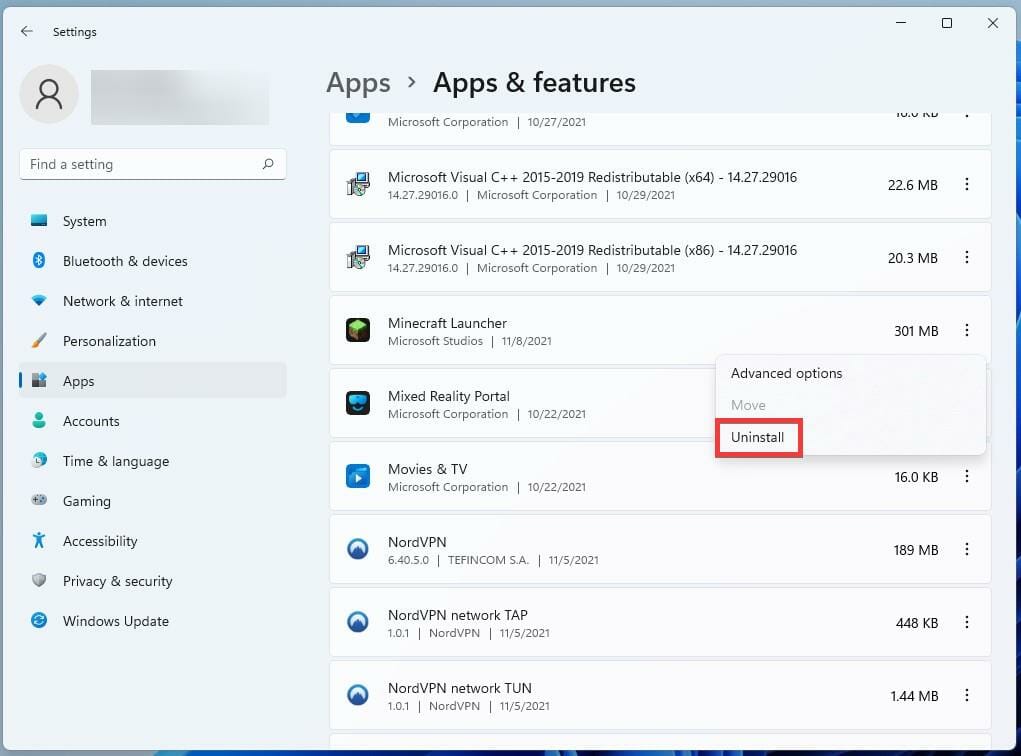This screenshot has height=756, width=1021.
Task: Open Windows Update
Action: (x=153, y=621)
